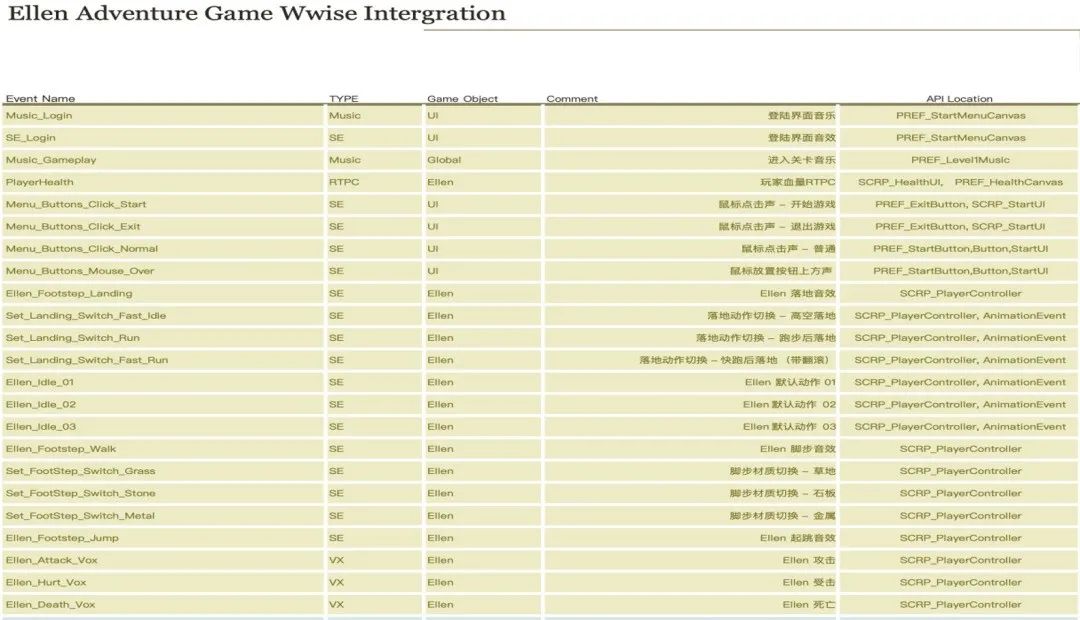Click the comment 'Ellen 脚步音效'

click(797, 449)
